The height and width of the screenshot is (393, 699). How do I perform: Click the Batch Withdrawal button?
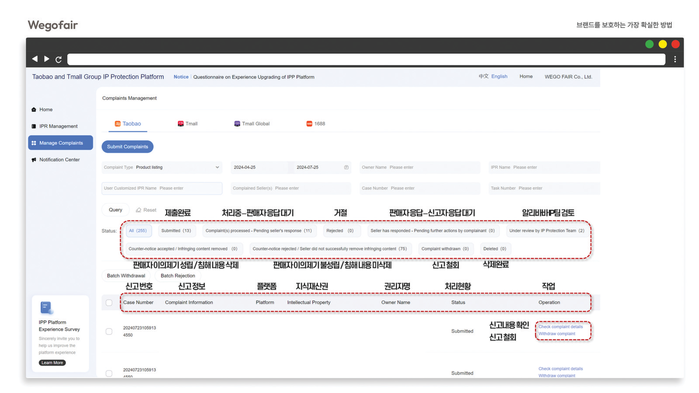pos(126,276)
